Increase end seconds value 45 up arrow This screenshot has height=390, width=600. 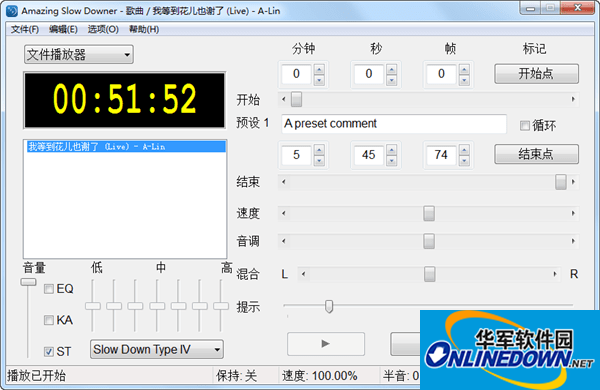point(391,150)
